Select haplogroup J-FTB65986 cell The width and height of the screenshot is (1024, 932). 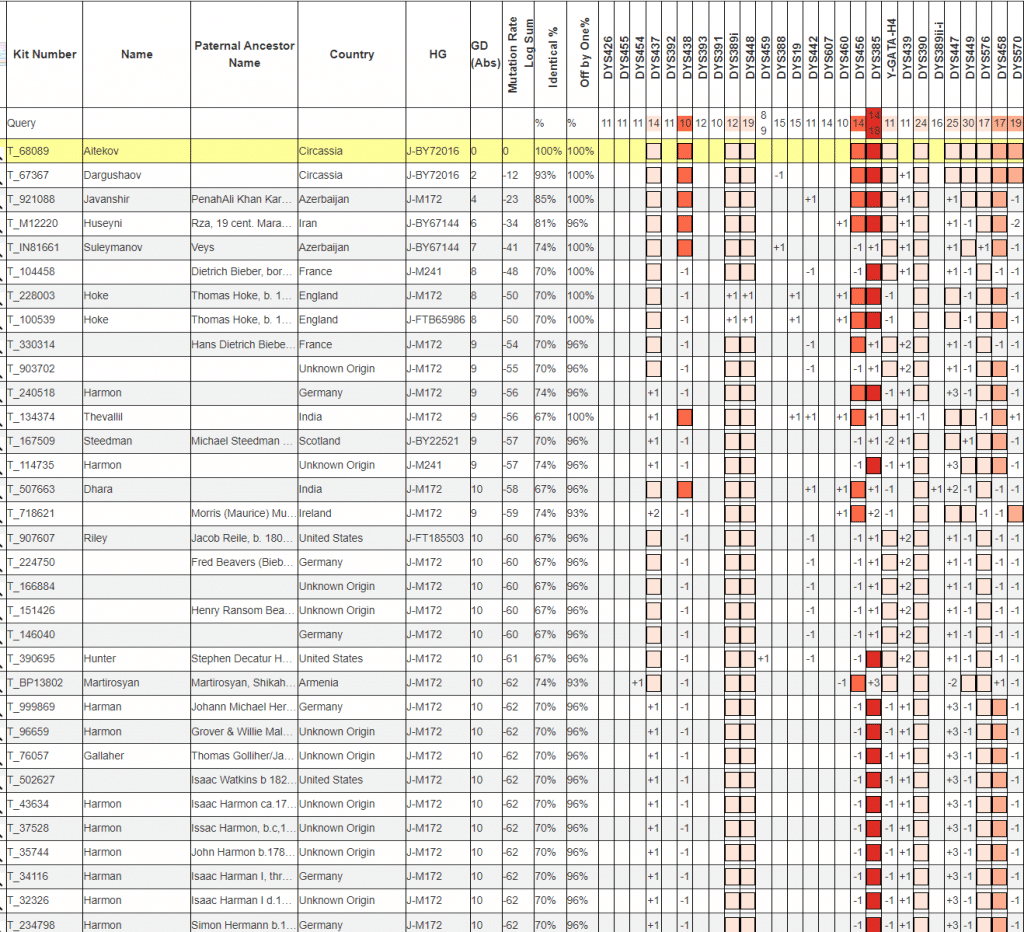pos(436,320)
